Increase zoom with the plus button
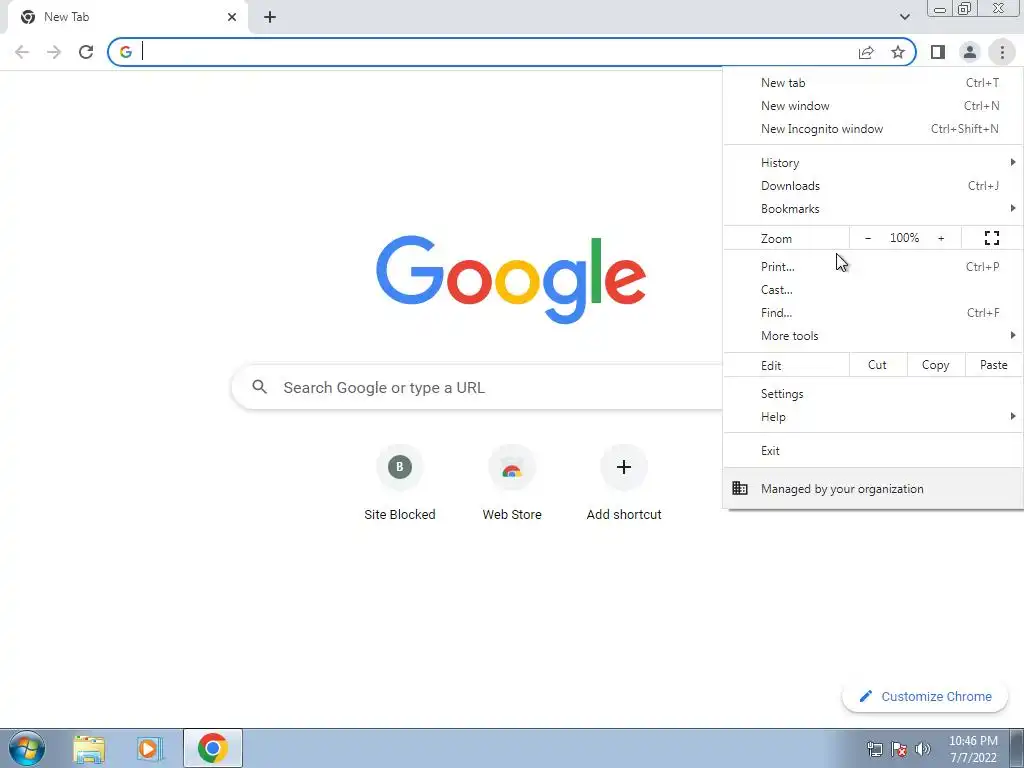This screenshot has height=768, width=1024. 941,238
